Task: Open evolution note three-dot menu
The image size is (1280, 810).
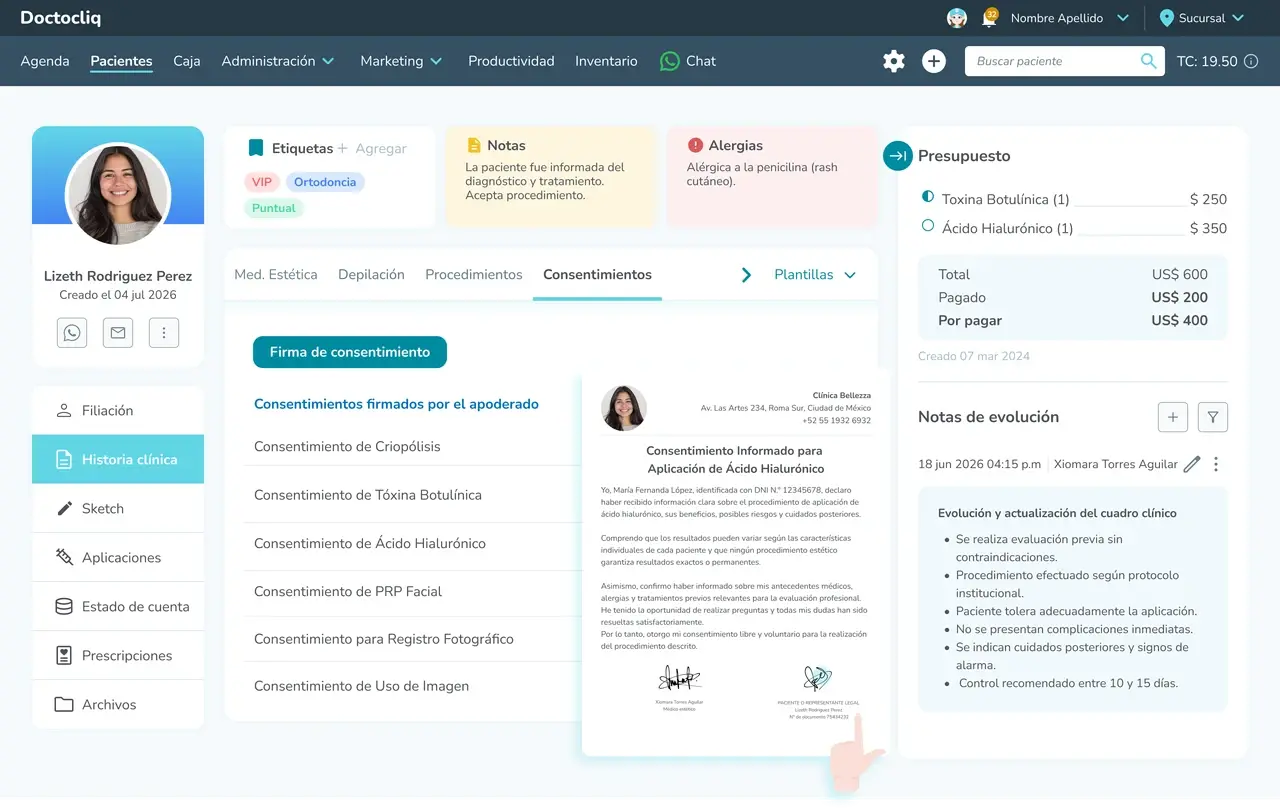Action: coord(1216,464)
